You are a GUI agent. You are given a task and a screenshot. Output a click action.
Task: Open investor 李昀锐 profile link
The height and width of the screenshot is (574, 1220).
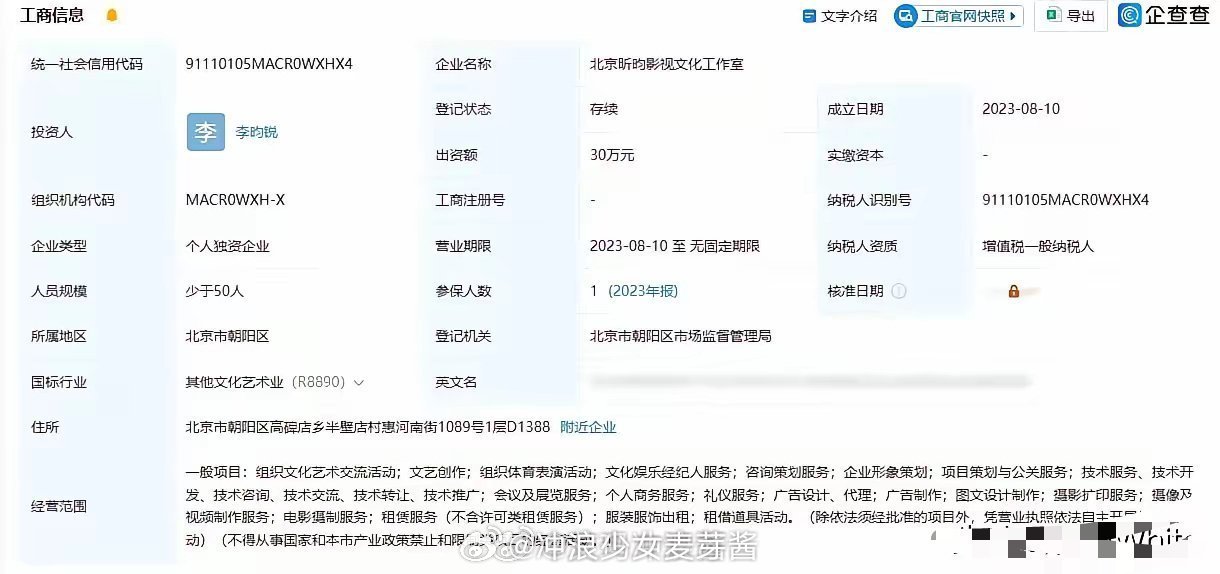point(257,132)
